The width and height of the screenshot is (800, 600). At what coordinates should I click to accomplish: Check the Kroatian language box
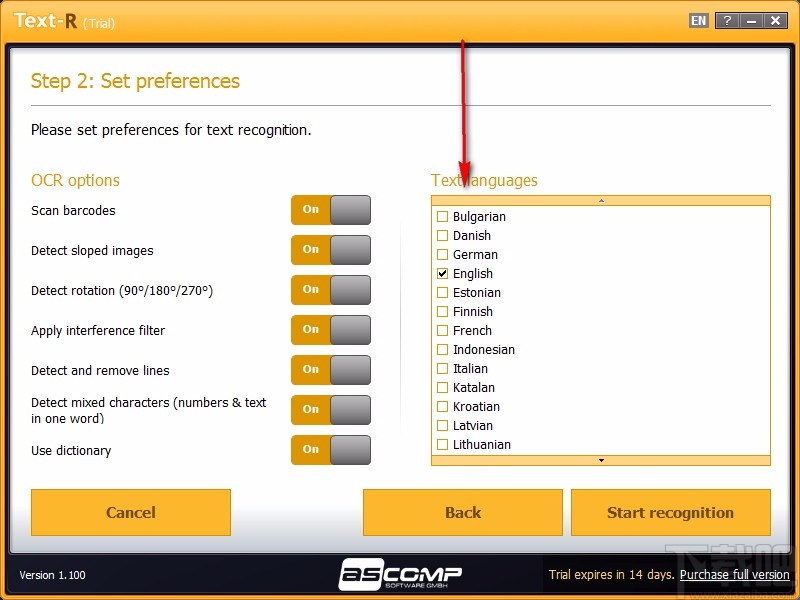pos(442,406)
